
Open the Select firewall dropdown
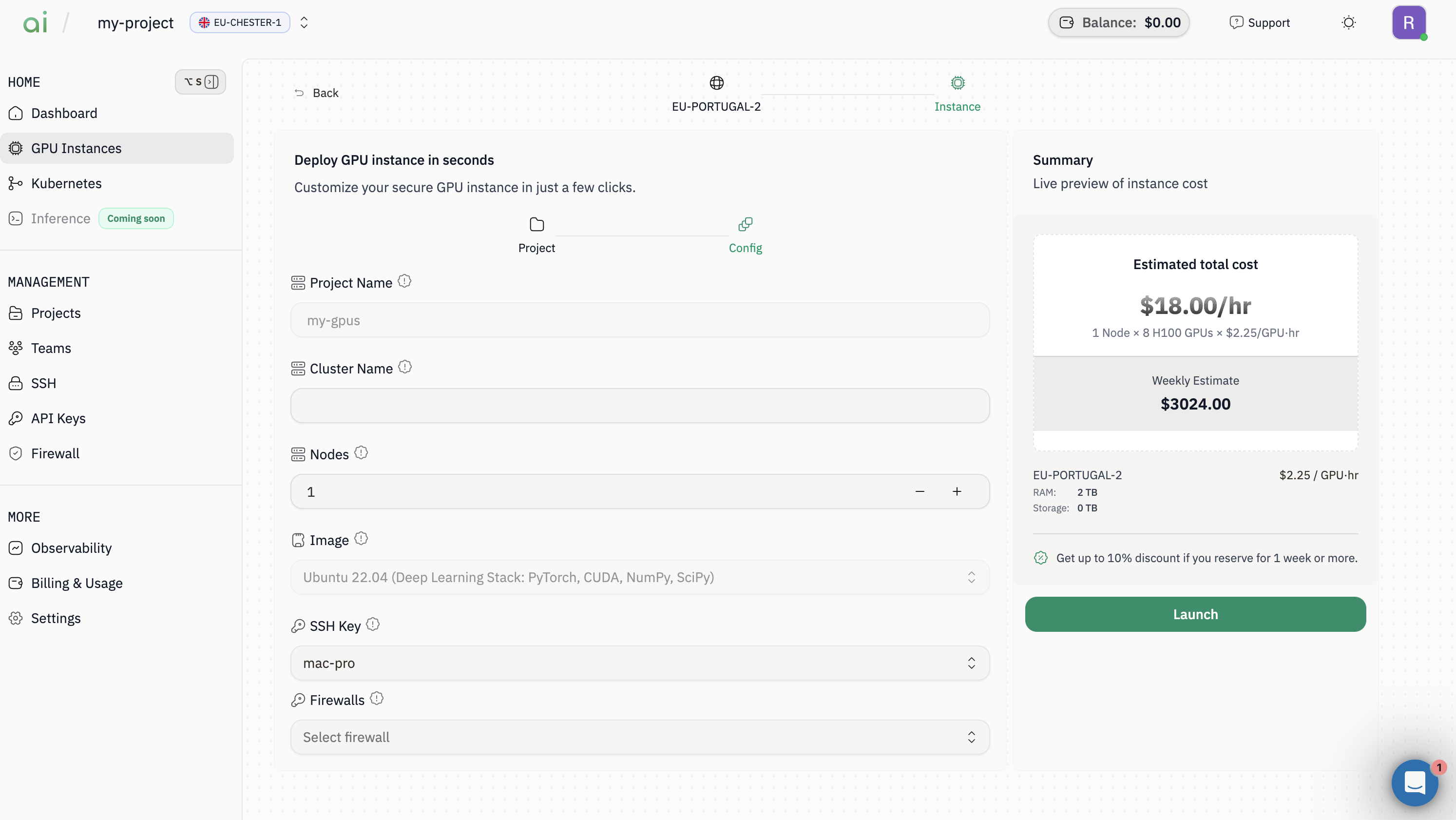(639, 737)
